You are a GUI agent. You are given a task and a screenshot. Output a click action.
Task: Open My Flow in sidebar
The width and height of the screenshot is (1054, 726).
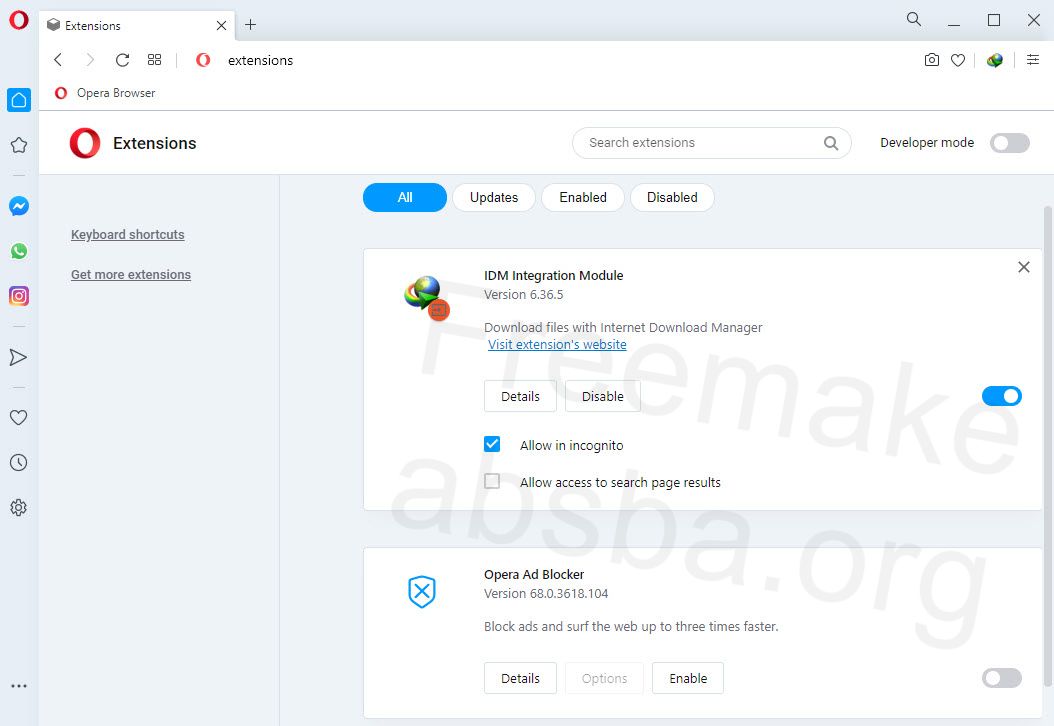point(19,357)
